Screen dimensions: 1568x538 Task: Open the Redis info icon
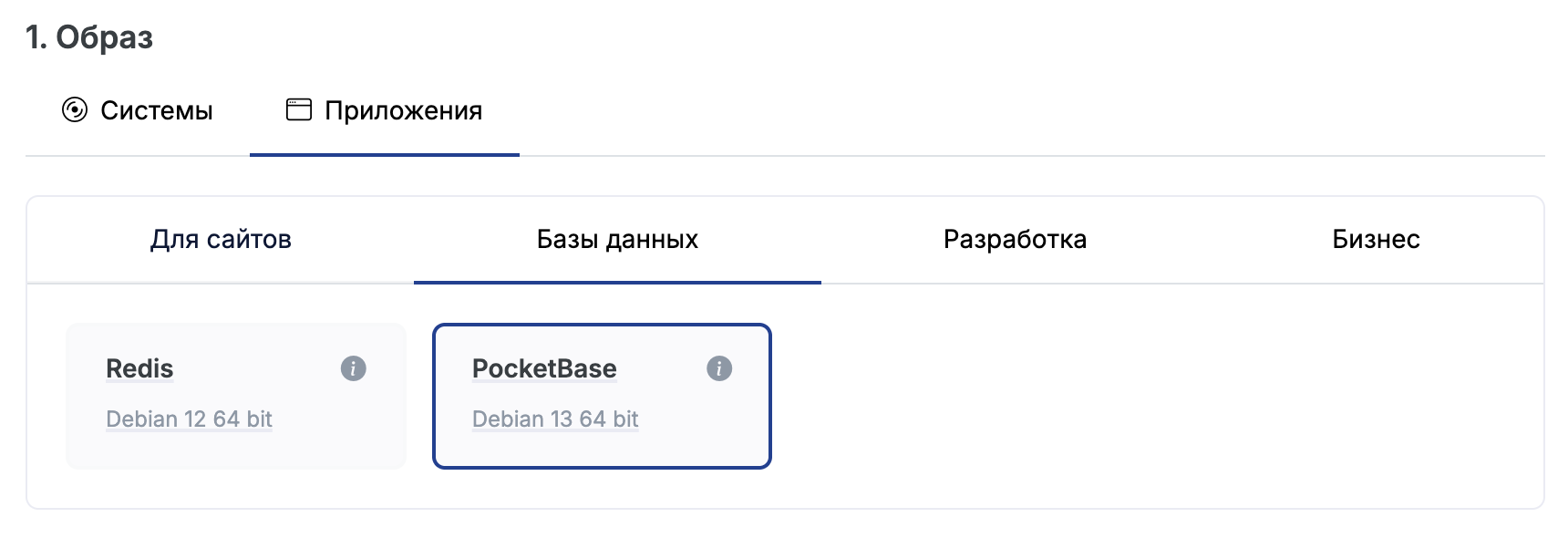tap(354, 368)
